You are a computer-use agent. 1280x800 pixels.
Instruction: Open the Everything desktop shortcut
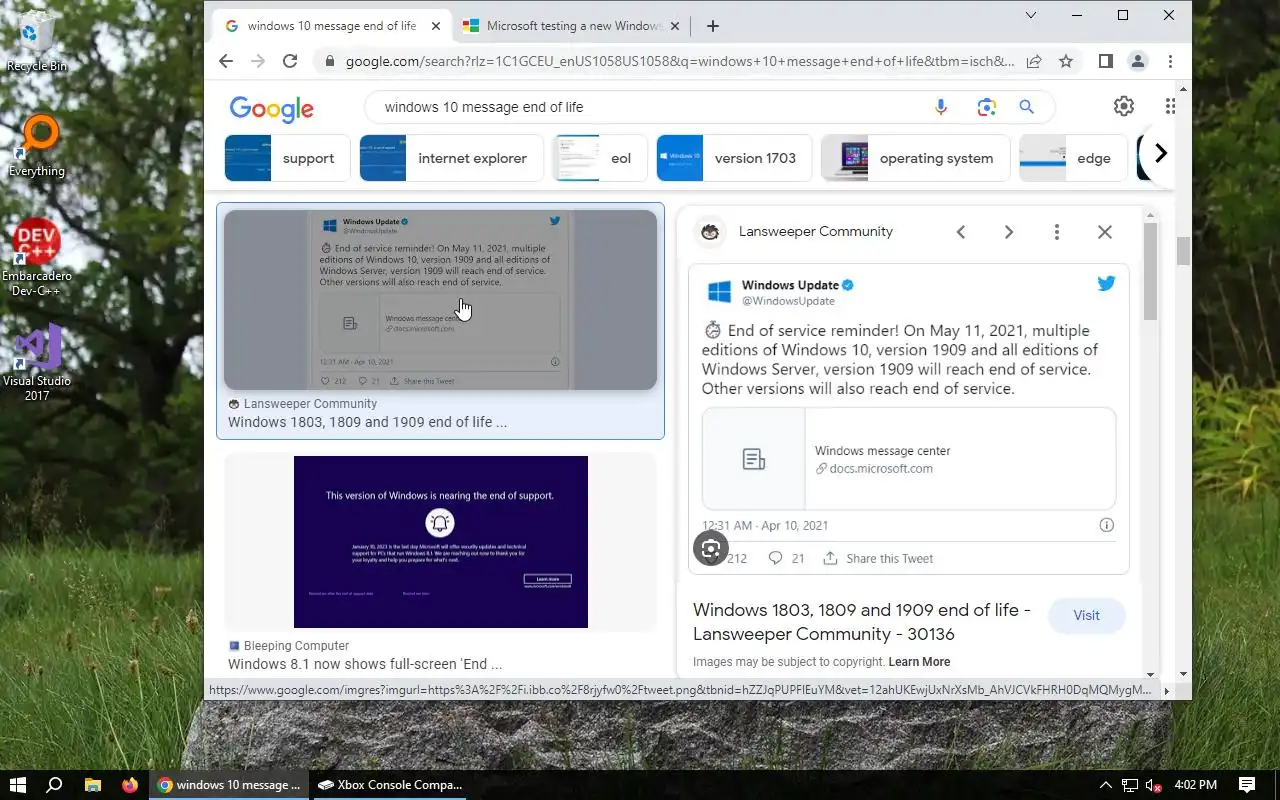click(37, 146)
